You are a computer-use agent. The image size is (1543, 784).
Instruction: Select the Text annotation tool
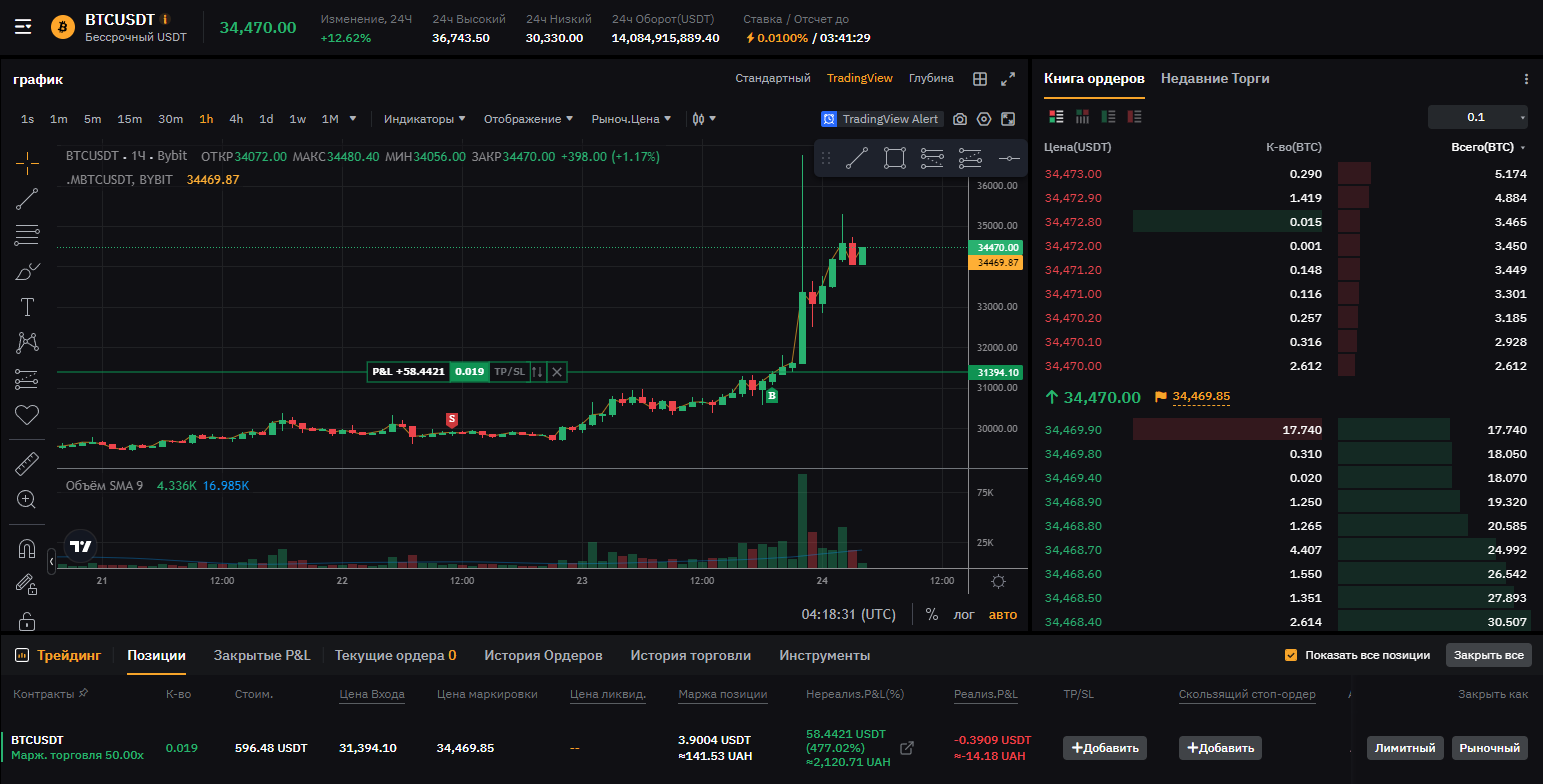(x=27, y=307)
